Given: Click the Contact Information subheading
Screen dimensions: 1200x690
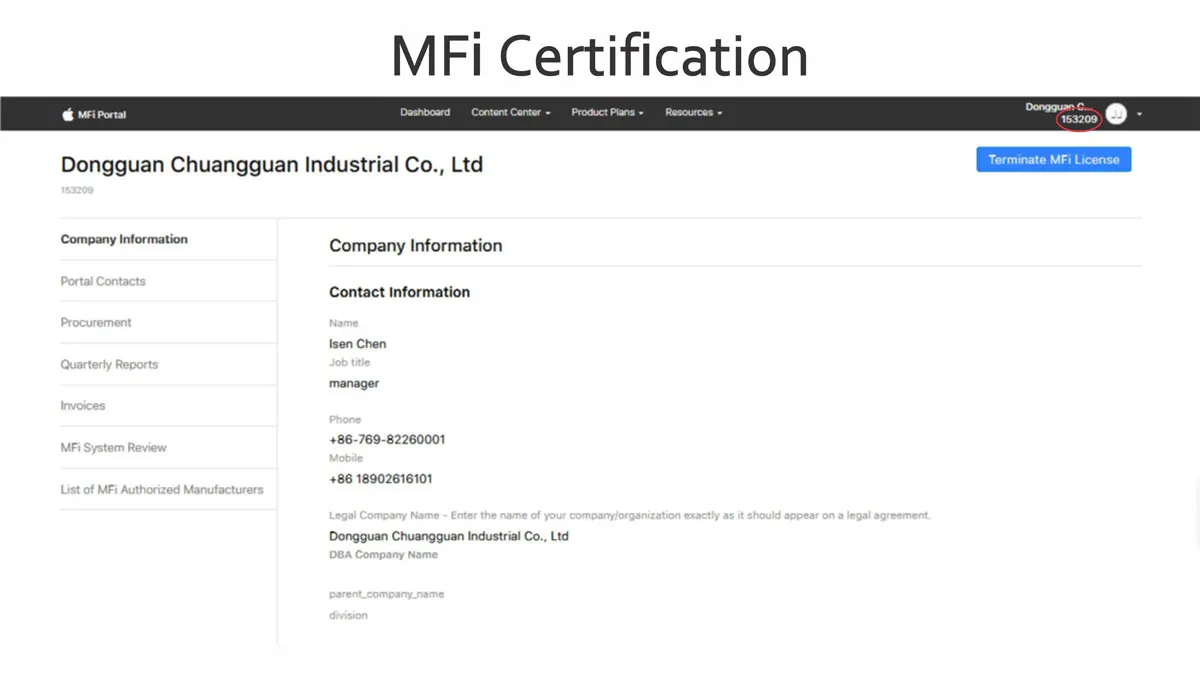Looking at the screenshot, I should pos(399,292).
